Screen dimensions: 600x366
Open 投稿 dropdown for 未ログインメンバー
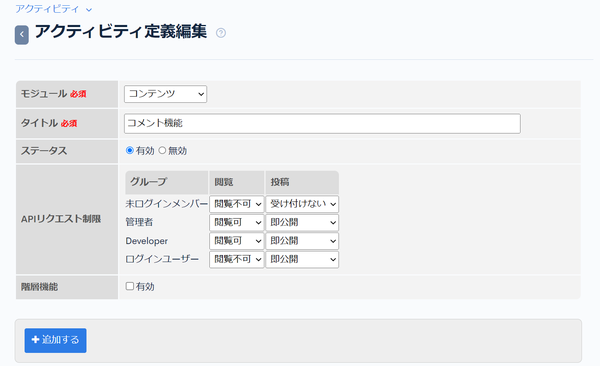click(x=302, y=204)
